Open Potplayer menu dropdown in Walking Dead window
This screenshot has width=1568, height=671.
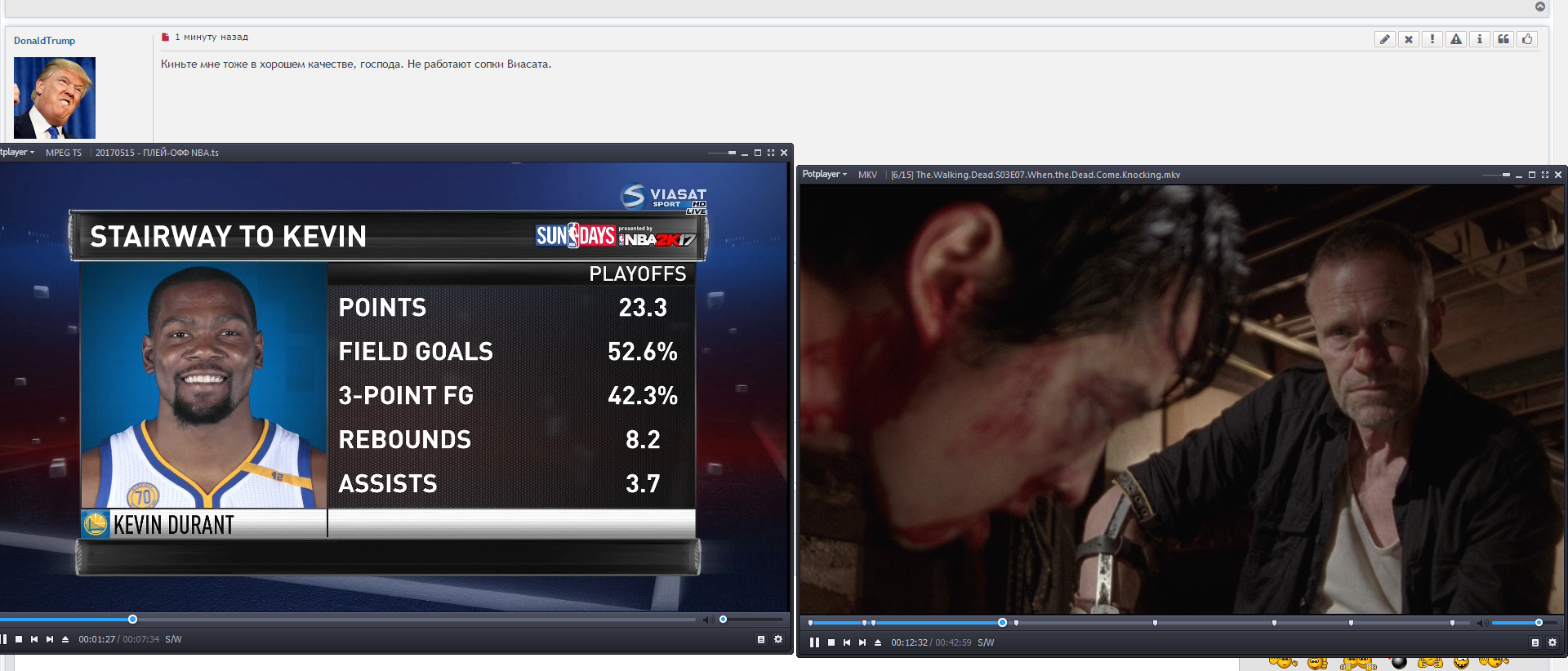(825, 175)
